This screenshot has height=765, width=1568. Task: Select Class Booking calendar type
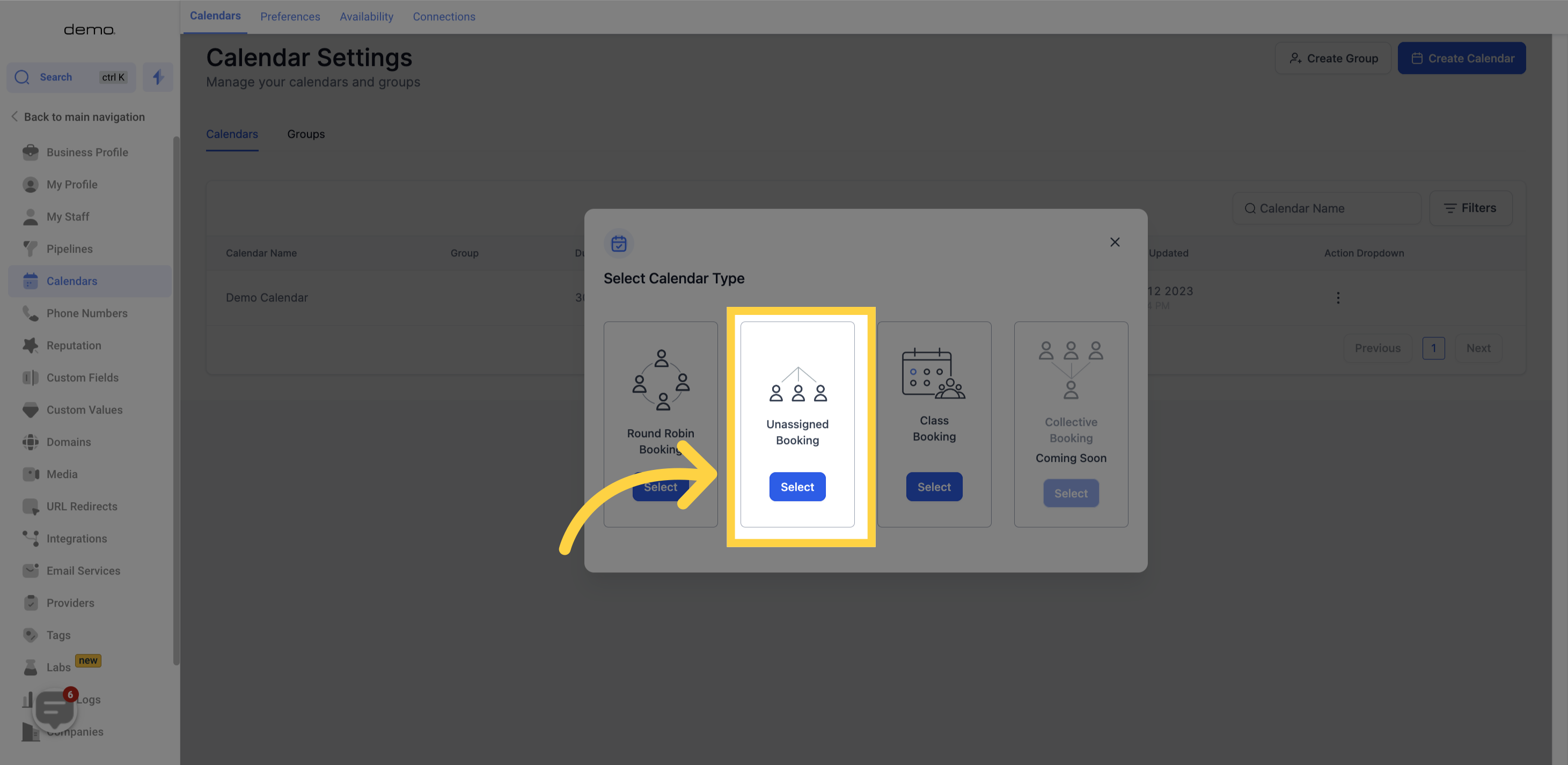[934, 487]
